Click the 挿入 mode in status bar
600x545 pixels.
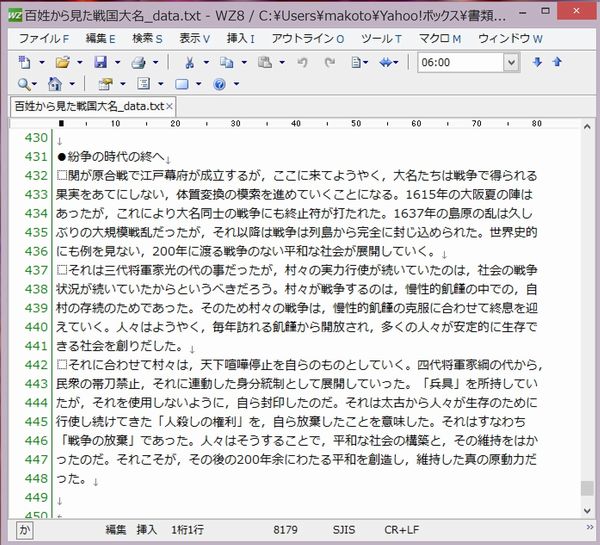(x=147, y=530)
